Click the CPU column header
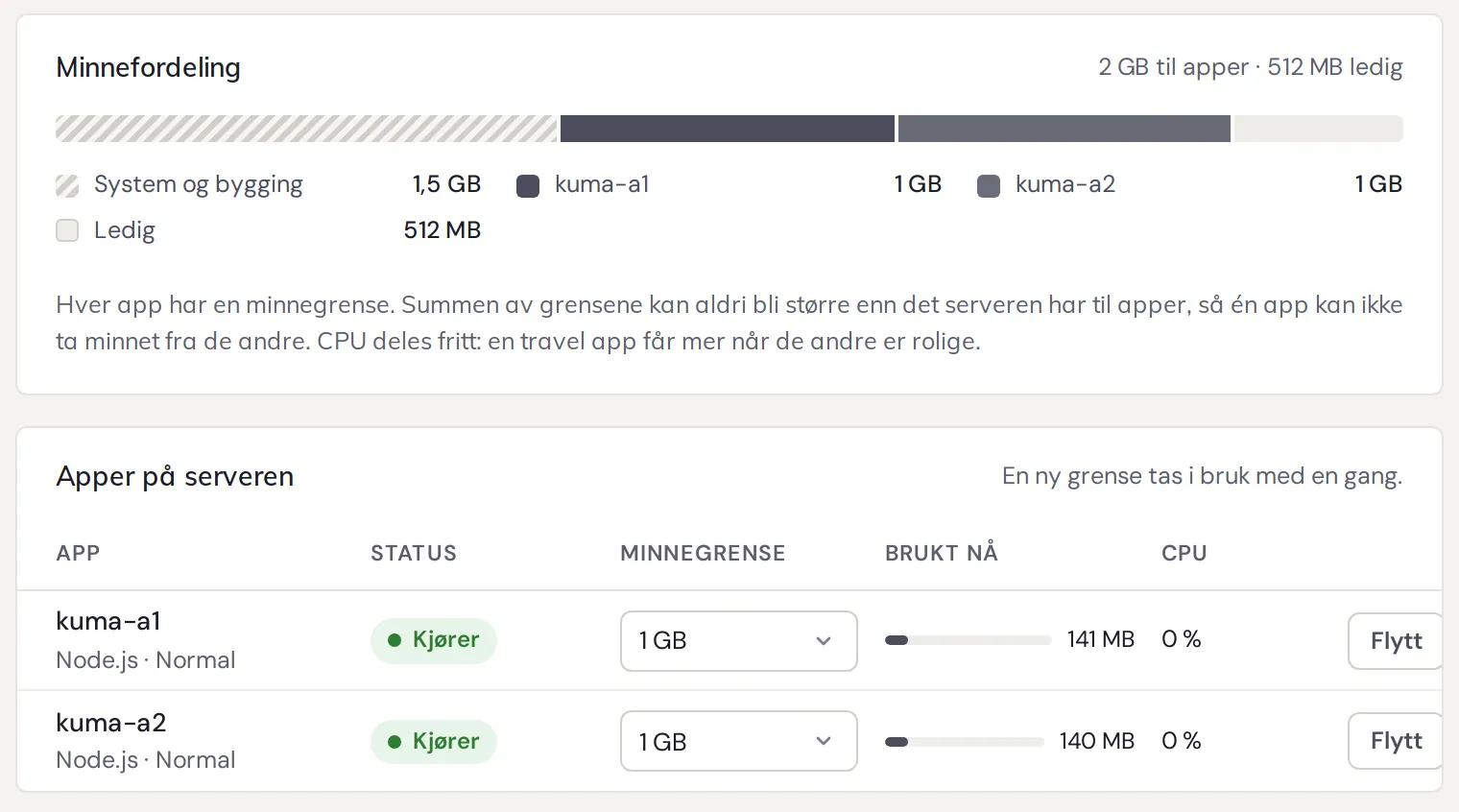Screen dimensions: 1459x812 pyautogui.click(x=1184, y=553)
